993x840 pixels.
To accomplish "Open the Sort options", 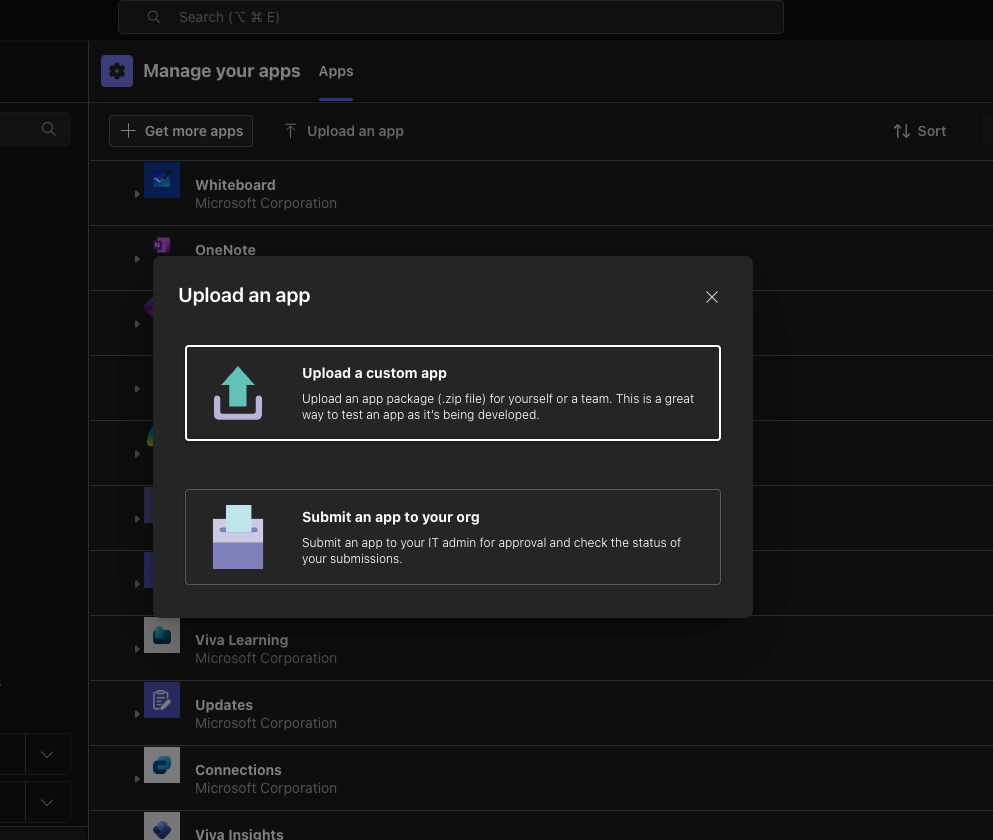I will tap(920, 131).
